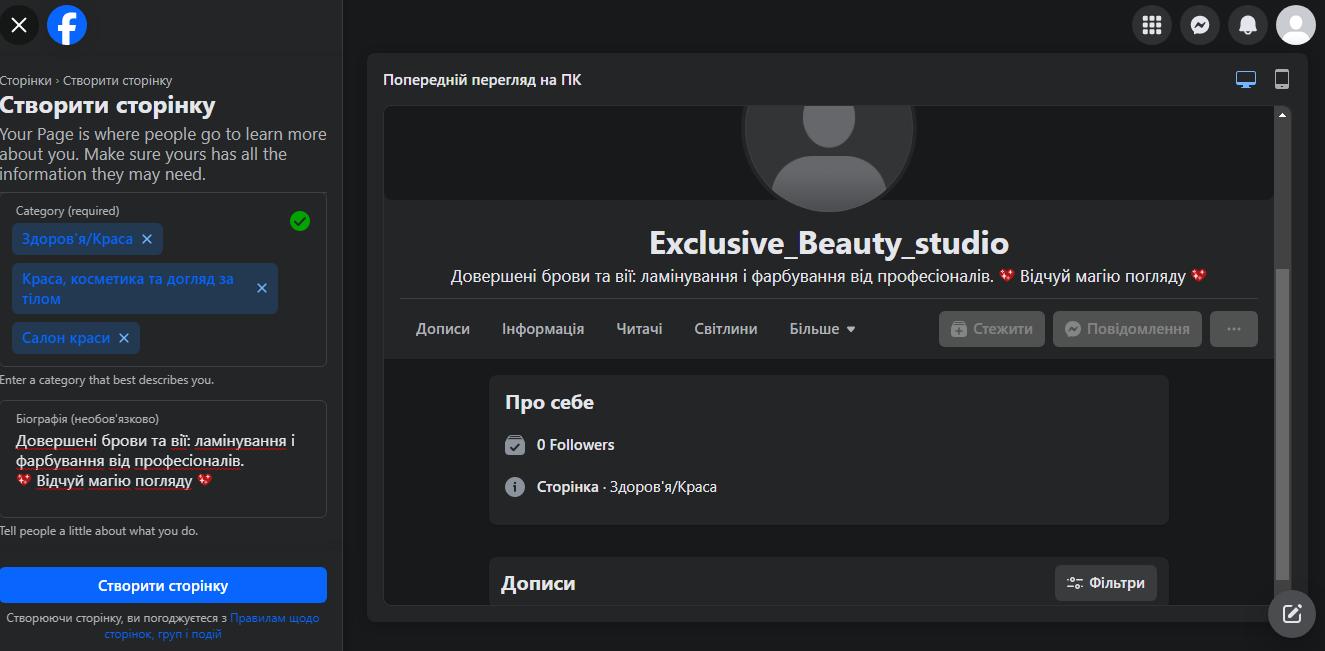Switch to the Світлини tab

(x=726, y=329)
